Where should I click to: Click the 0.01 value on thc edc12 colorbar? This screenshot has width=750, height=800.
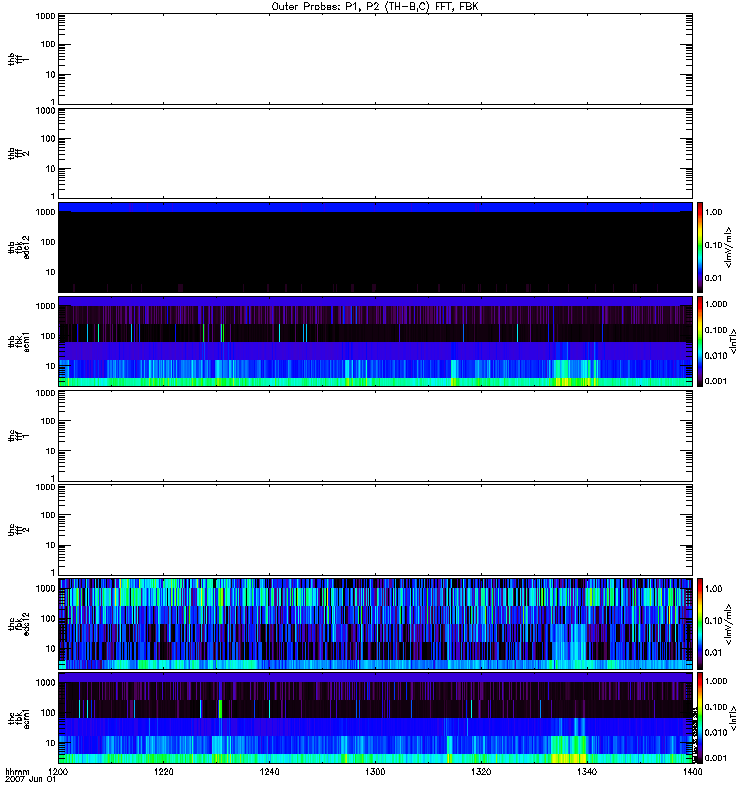tap(713, 653)
